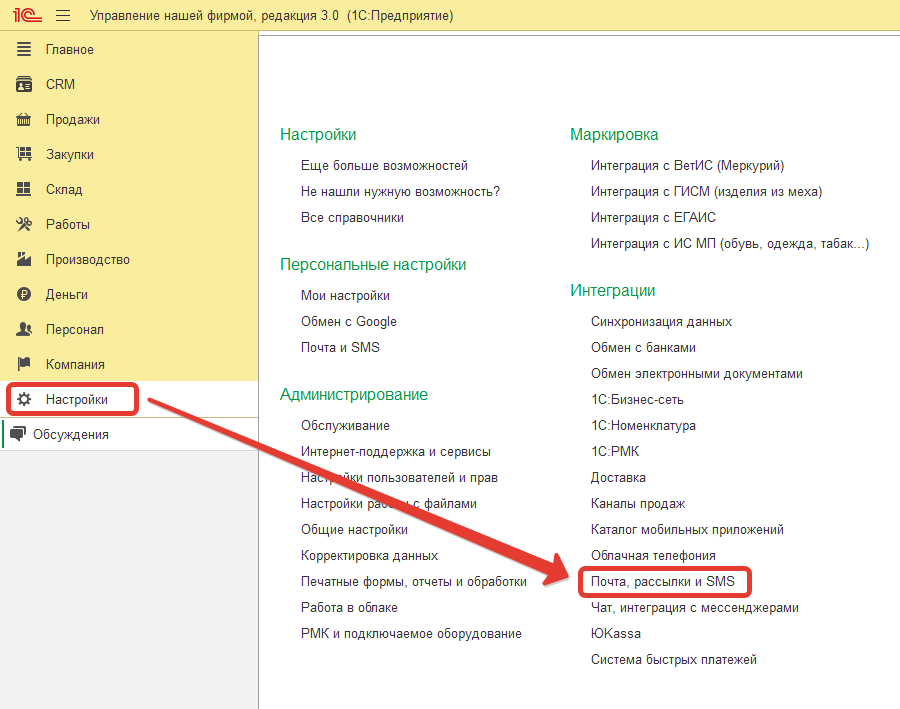Switch to the Персонал section

tap(75, 330)
